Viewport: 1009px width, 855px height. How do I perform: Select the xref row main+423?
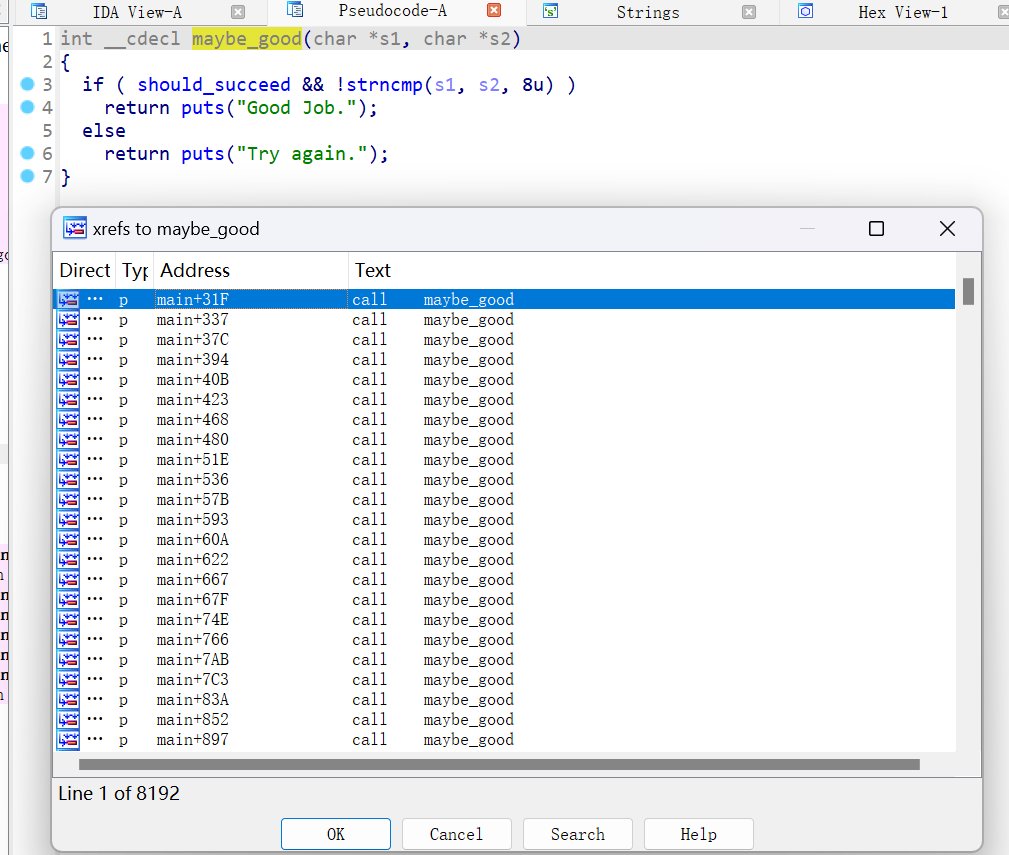click(504, 400)
